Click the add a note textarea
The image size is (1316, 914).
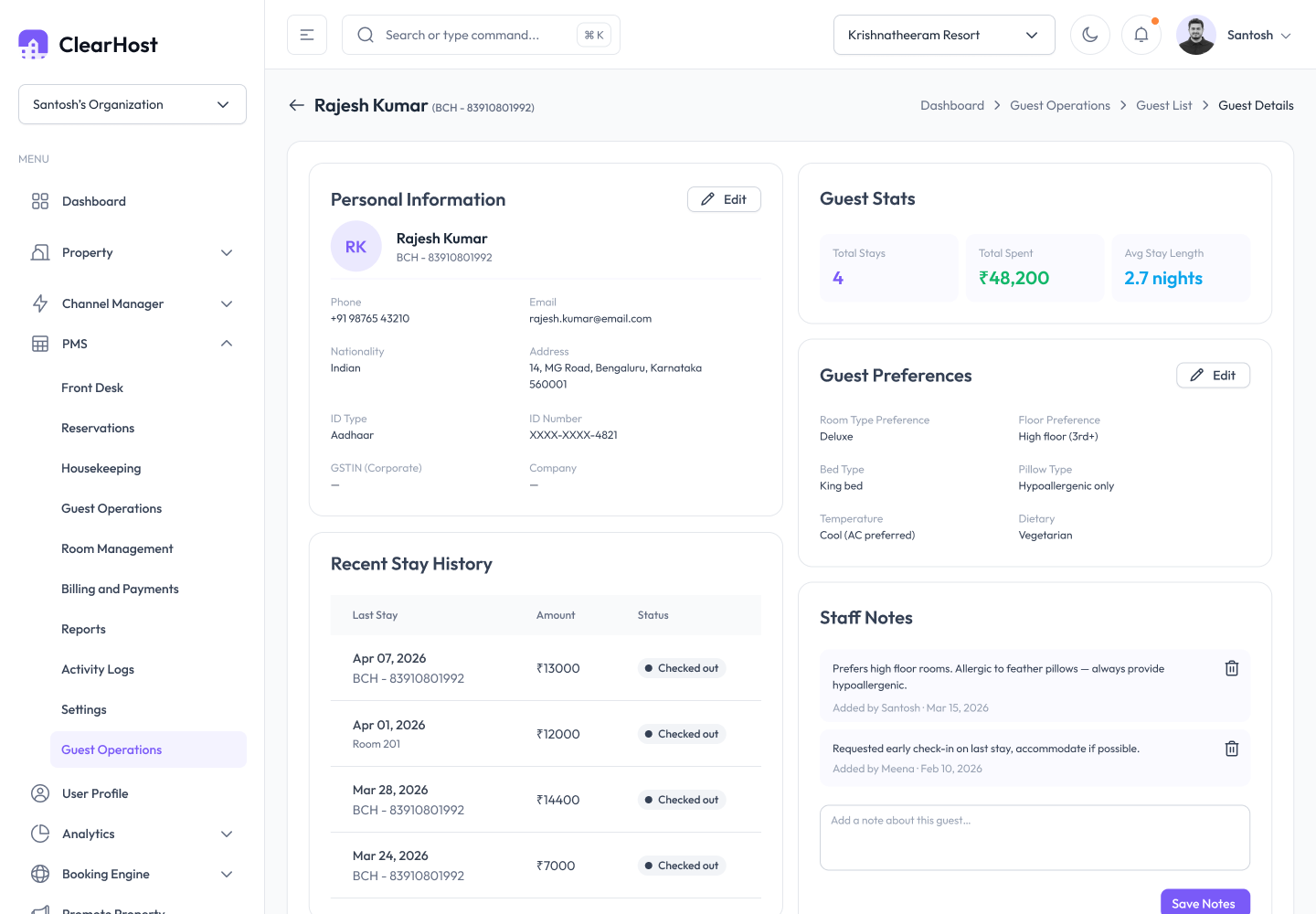coord(1035,837)
